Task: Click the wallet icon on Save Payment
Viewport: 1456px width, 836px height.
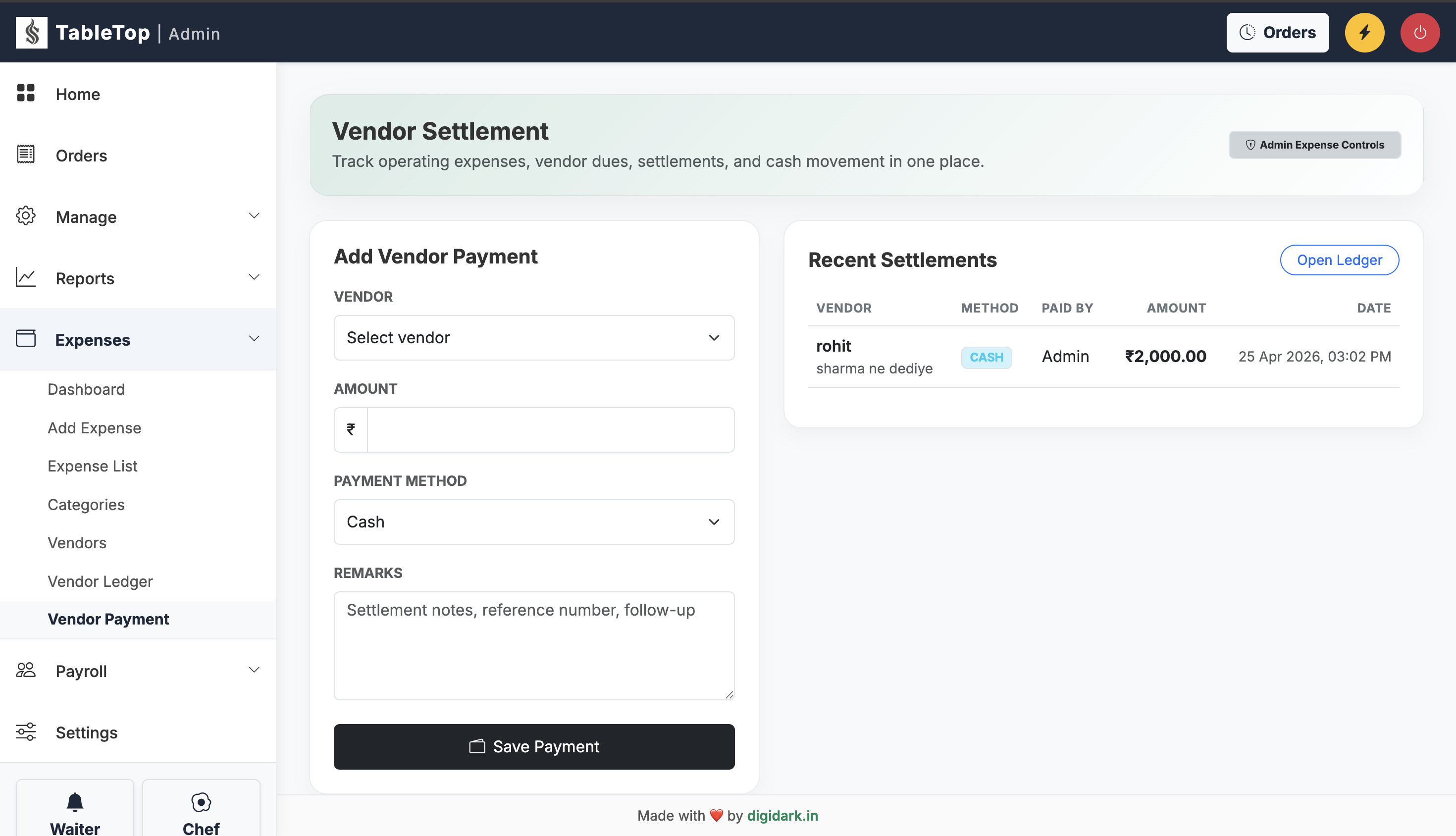Action: click(x=477, y=746)
